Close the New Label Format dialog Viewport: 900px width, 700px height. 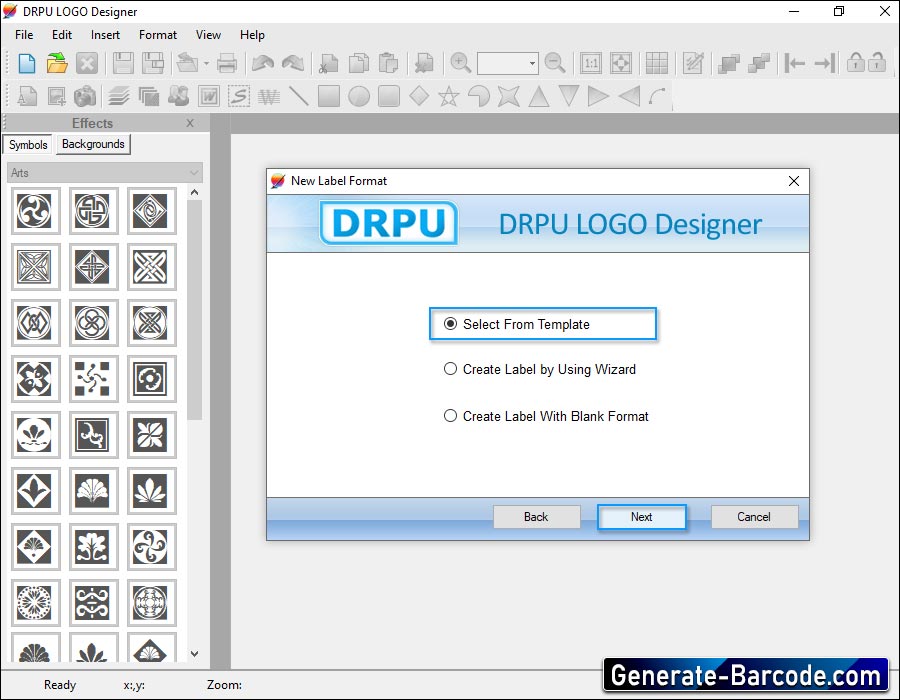[x=794, y=181]
